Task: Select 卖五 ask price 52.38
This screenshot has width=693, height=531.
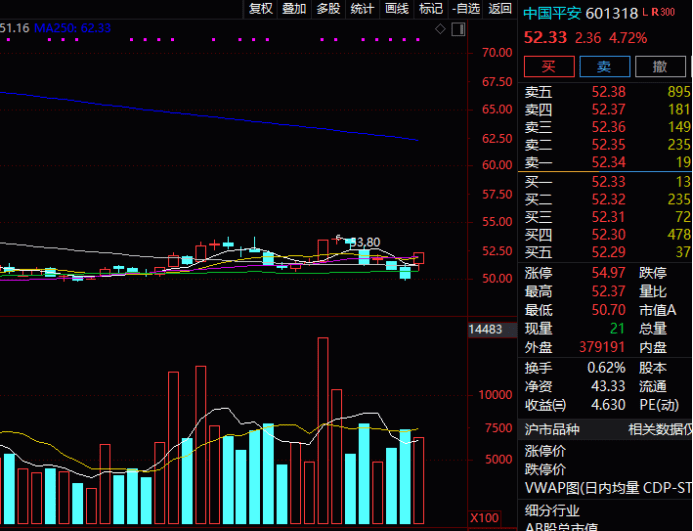Action: (609, 92)
